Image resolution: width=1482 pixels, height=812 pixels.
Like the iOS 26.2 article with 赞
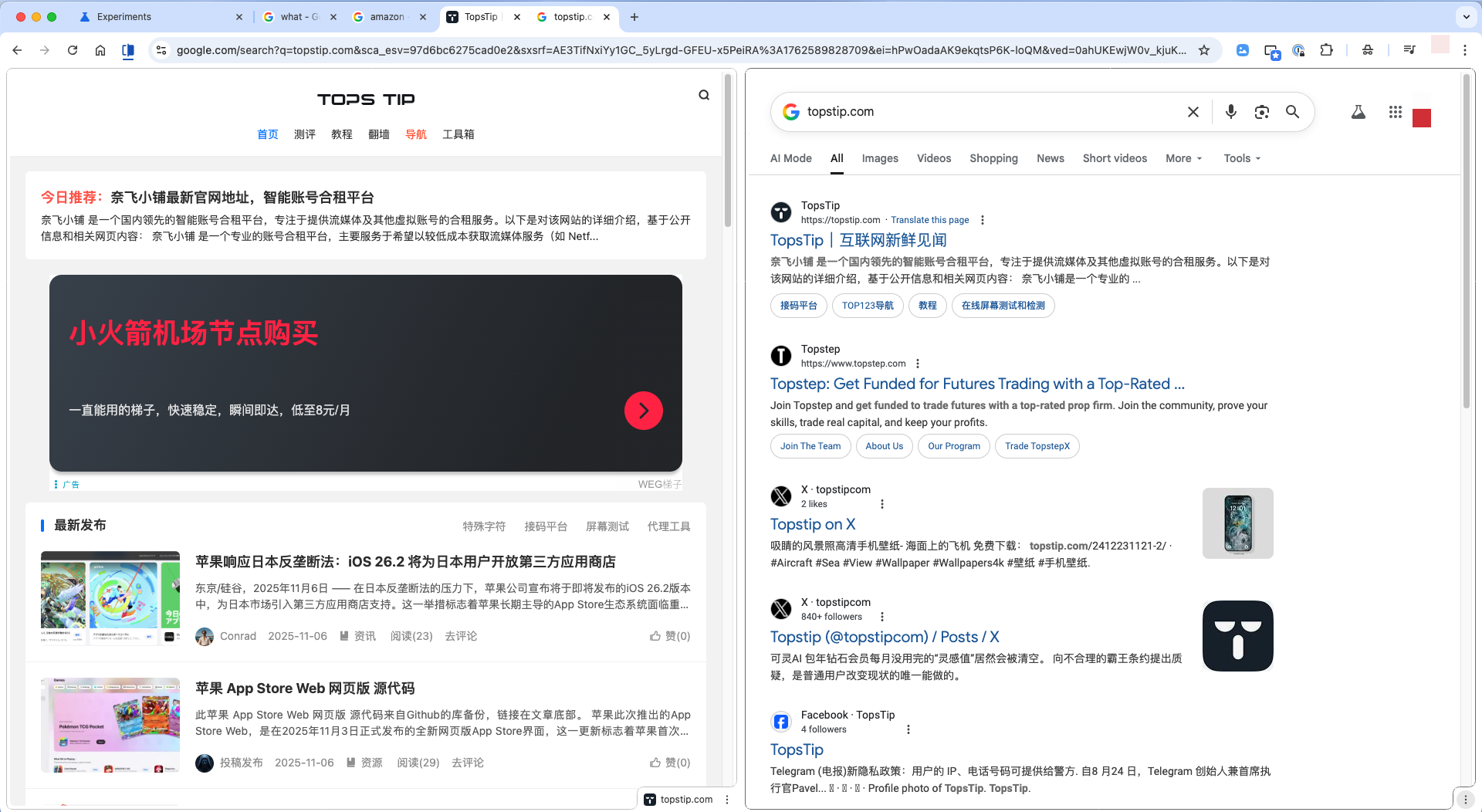click(670, 636)
